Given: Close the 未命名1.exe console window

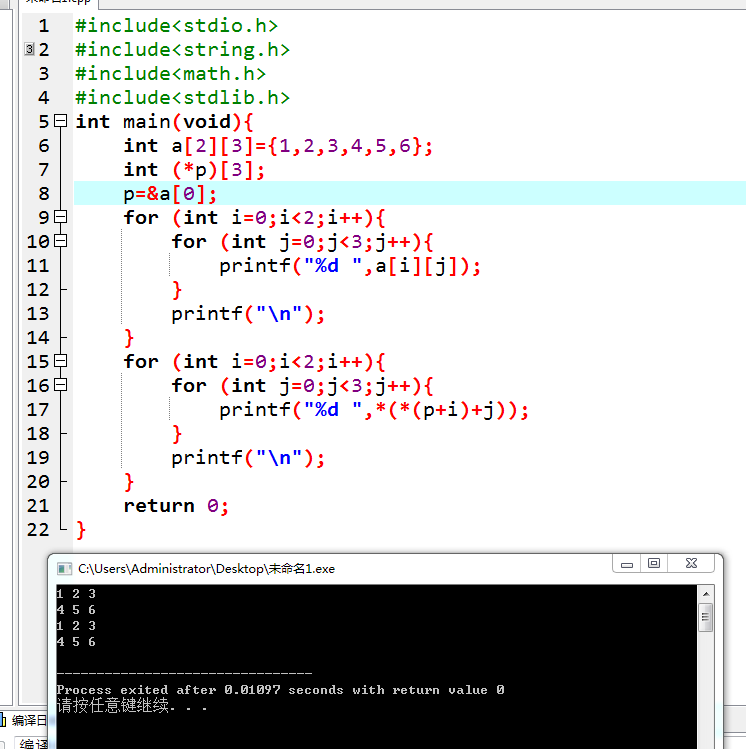Looking at the screenshot, I should point(691,564).
